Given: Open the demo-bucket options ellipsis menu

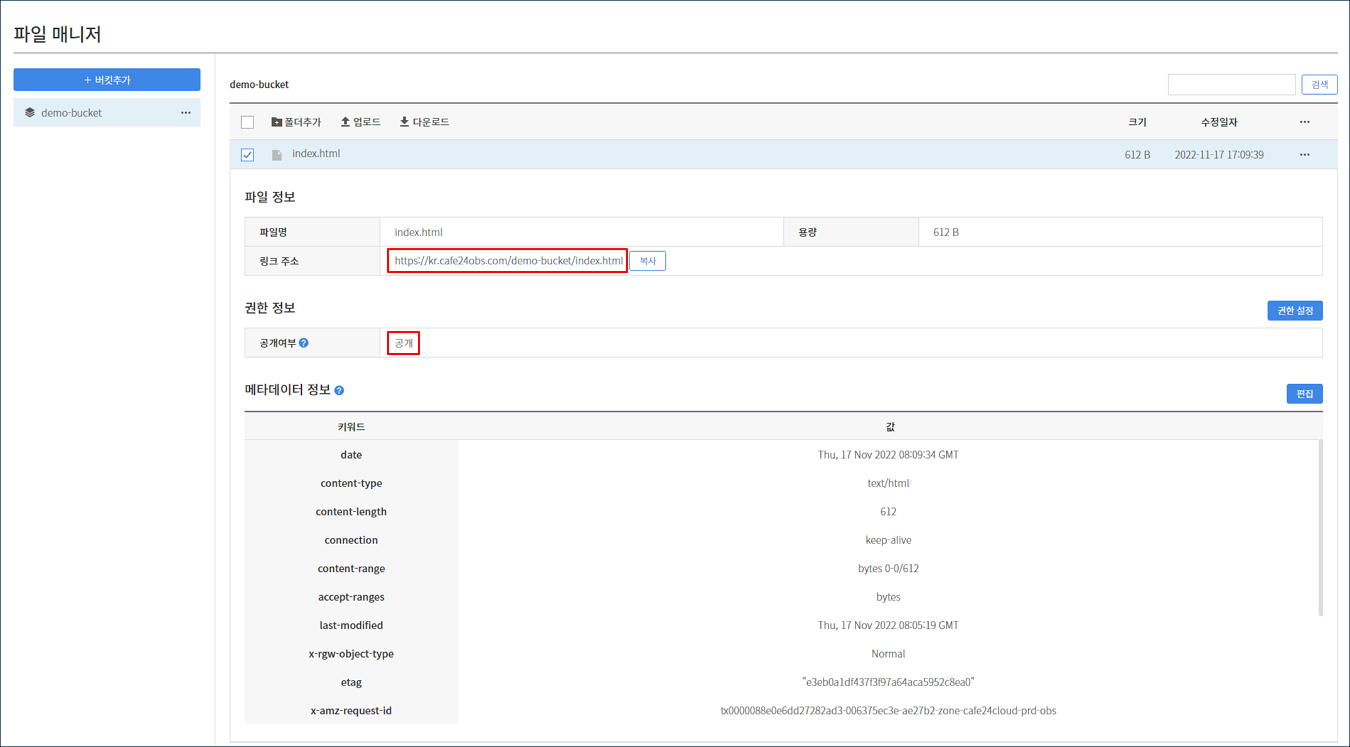Looking at the screenshot, I should click(186, 113).
